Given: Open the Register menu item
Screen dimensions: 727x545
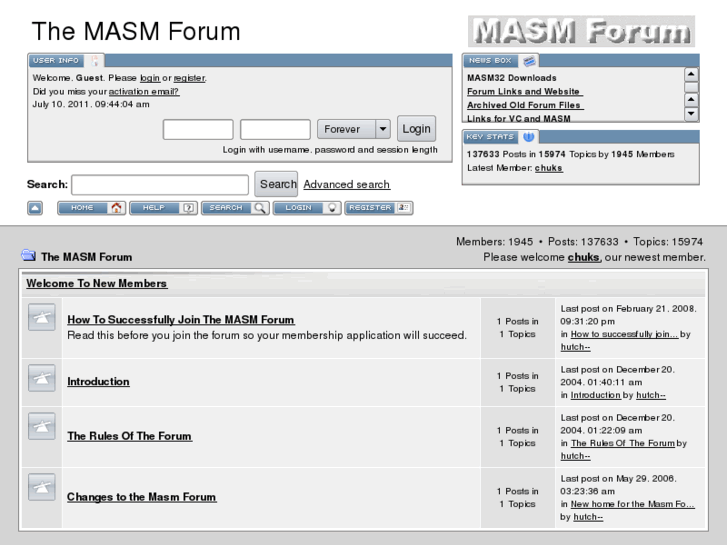Looking at the screenshot, I should point(379,208).
